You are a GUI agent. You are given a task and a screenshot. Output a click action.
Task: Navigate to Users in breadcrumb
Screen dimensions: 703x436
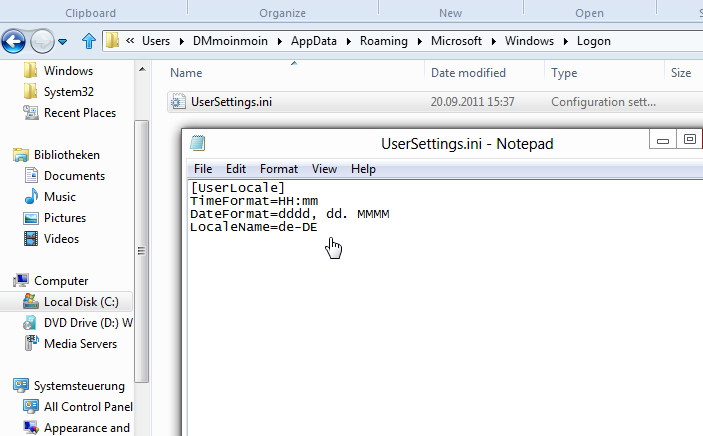[156, 41]
